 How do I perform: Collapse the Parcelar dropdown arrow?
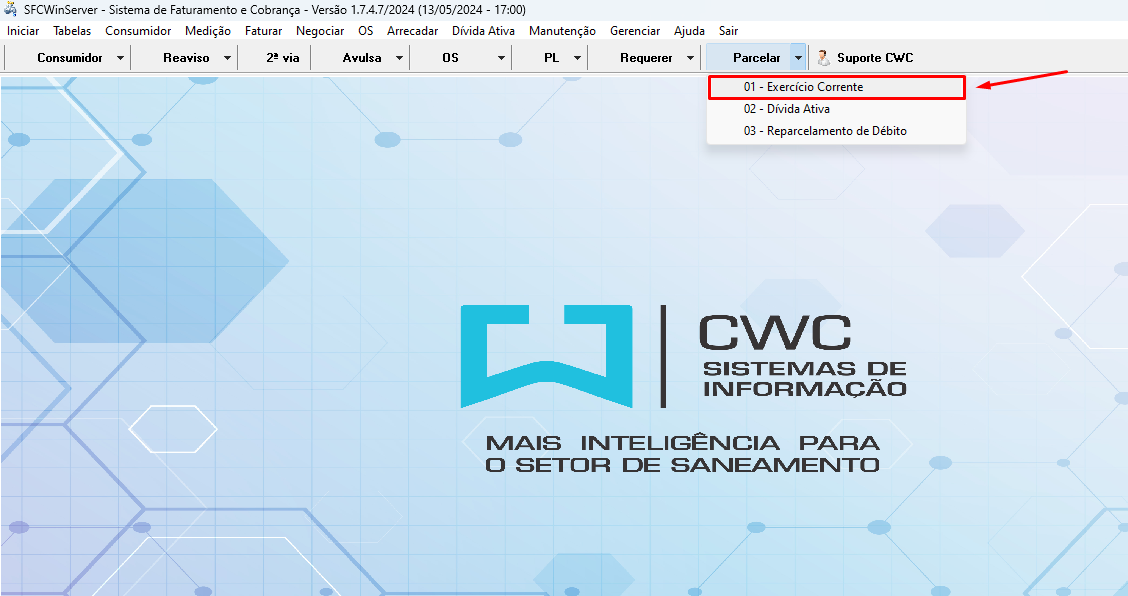pos(797,58)
